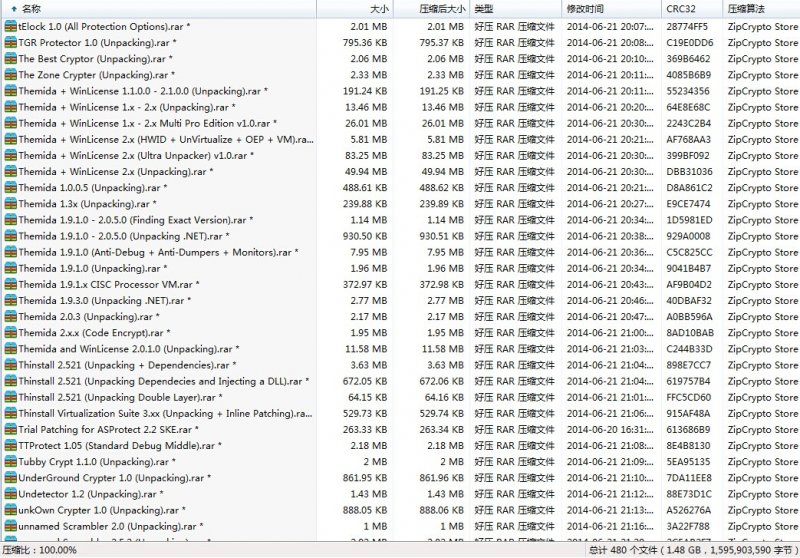800x558 pixels.
Task: Click the icon of TTProtect 1.05 archive
Action: tap(10, 446)
